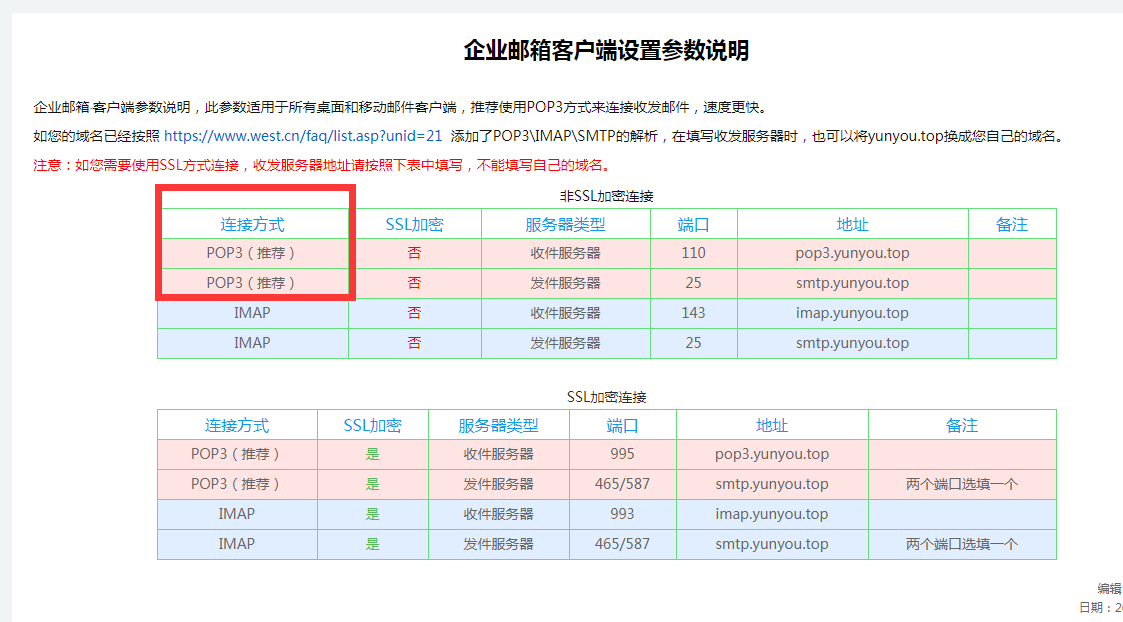Click 收件服务器 in the port 993 row
Viewport: 1123px width, 622px height.
click(498, 514)
